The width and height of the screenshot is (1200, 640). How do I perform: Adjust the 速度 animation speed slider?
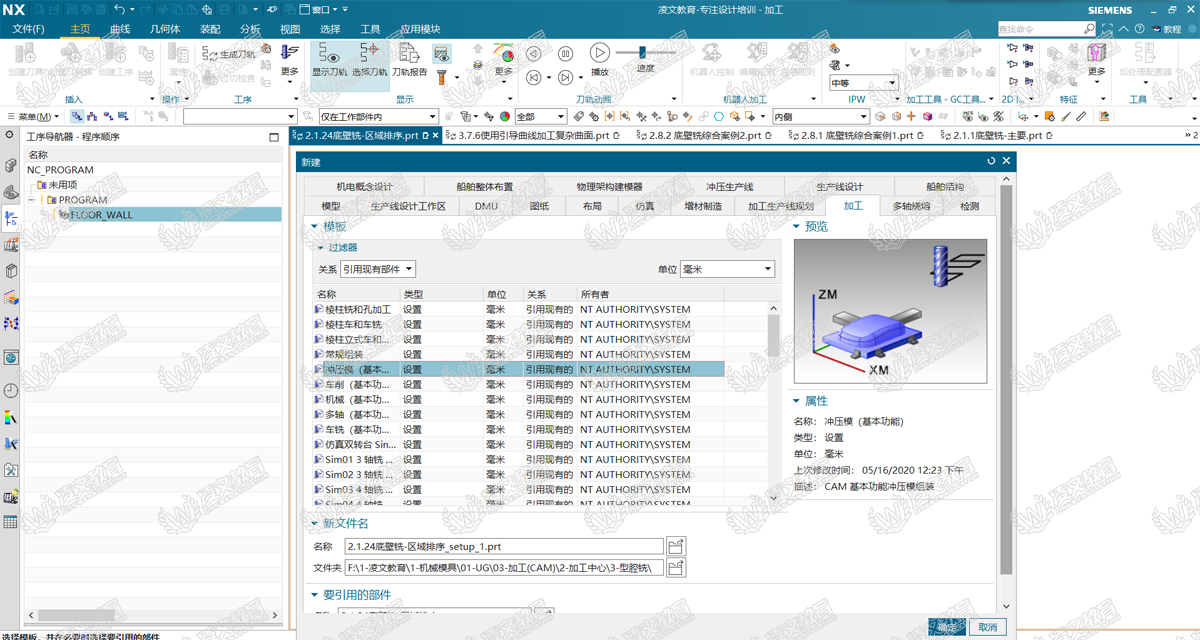pyautogui.click(x=645, y=52)
